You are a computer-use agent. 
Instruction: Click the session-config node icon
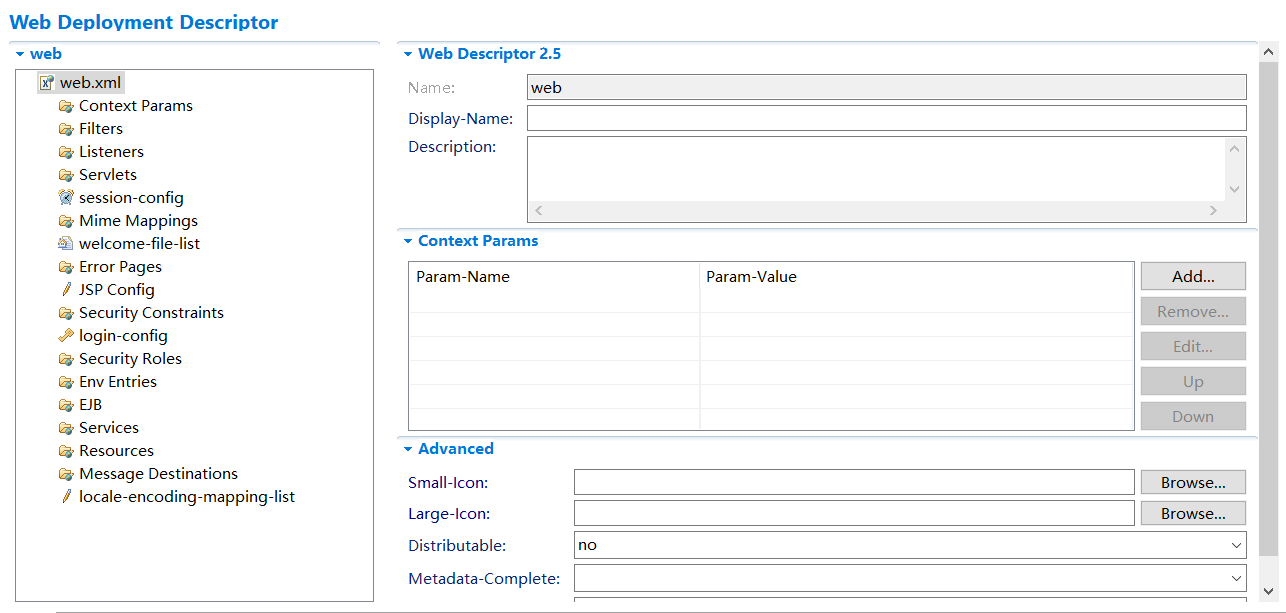tap(66, 198)
